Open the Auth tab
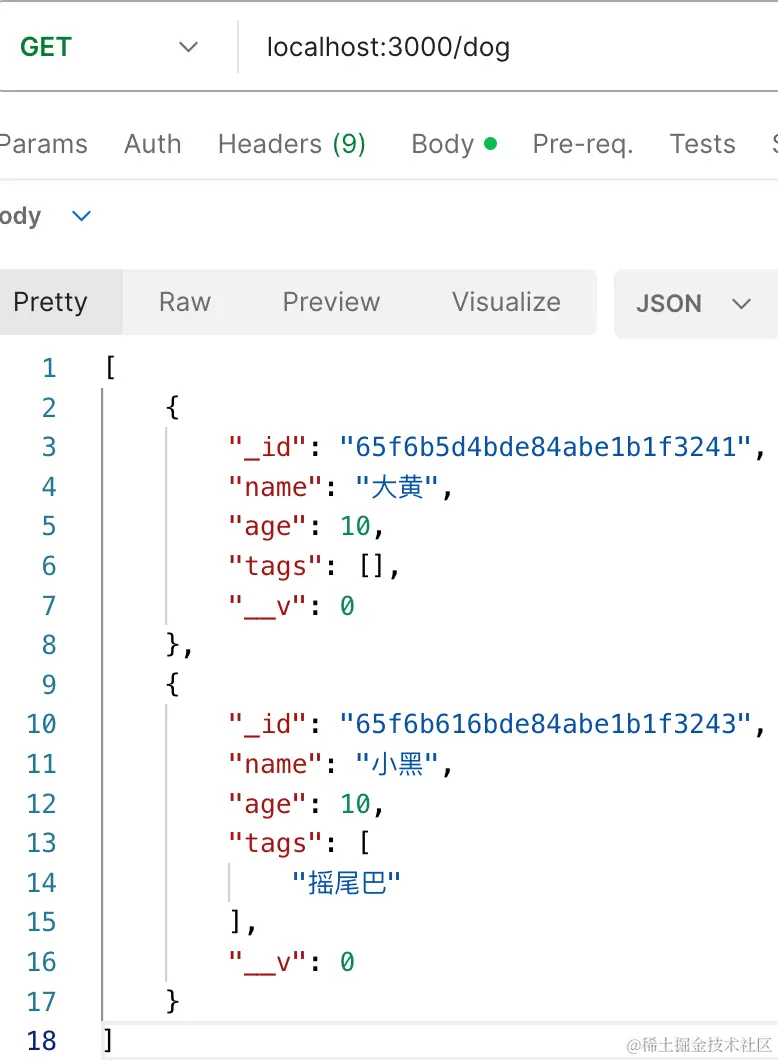Screen dimensions: 778x1060 point(153,144)
